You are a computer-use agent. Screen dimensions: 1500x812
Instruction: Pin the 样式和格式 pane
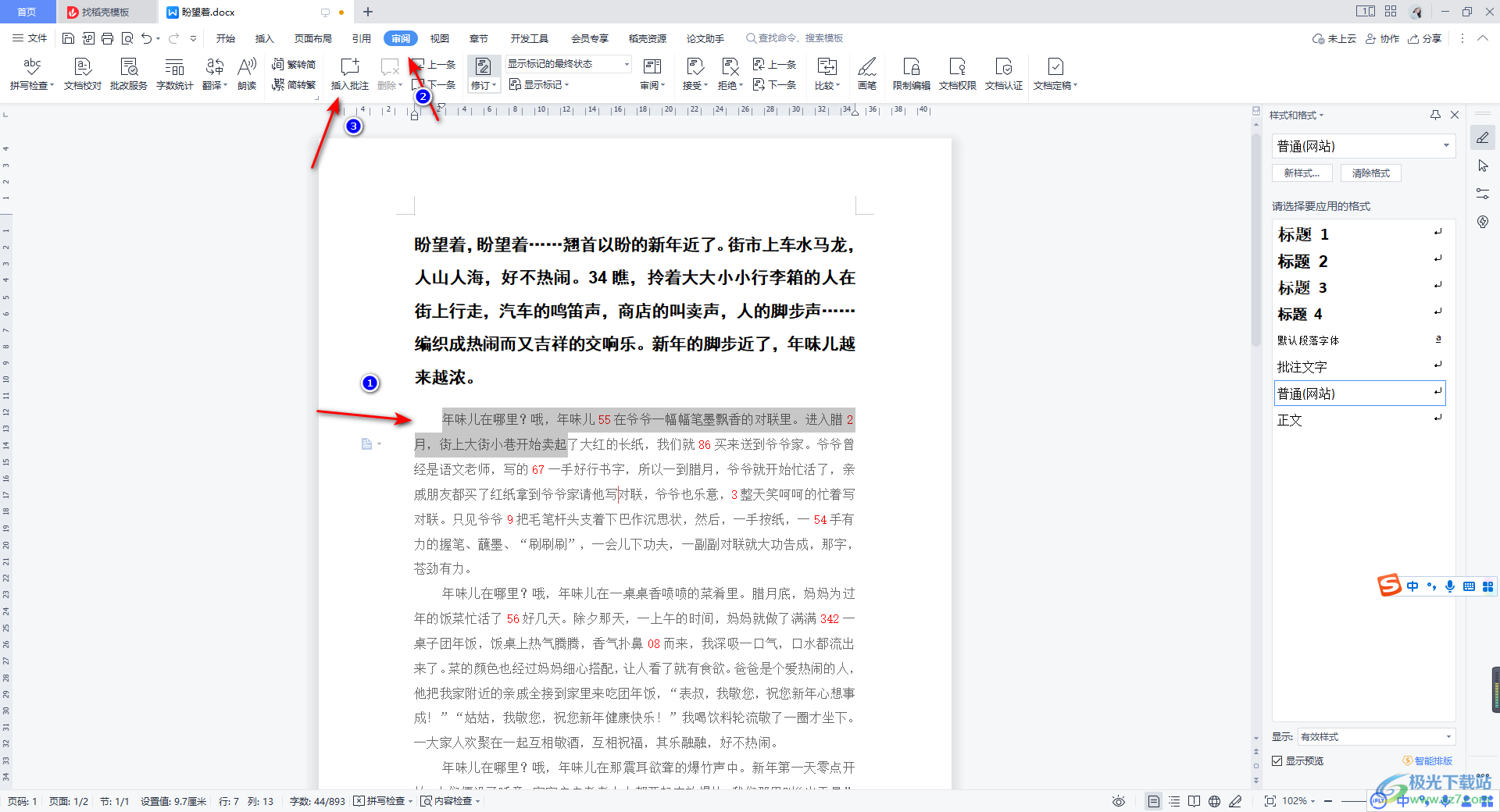tap(1435, 115)
